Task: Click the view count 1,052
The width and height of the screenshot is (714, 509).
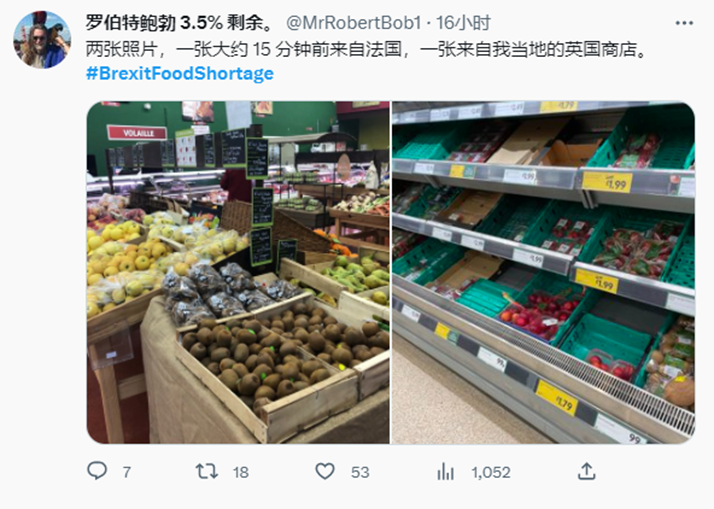Action: (491, 472)
